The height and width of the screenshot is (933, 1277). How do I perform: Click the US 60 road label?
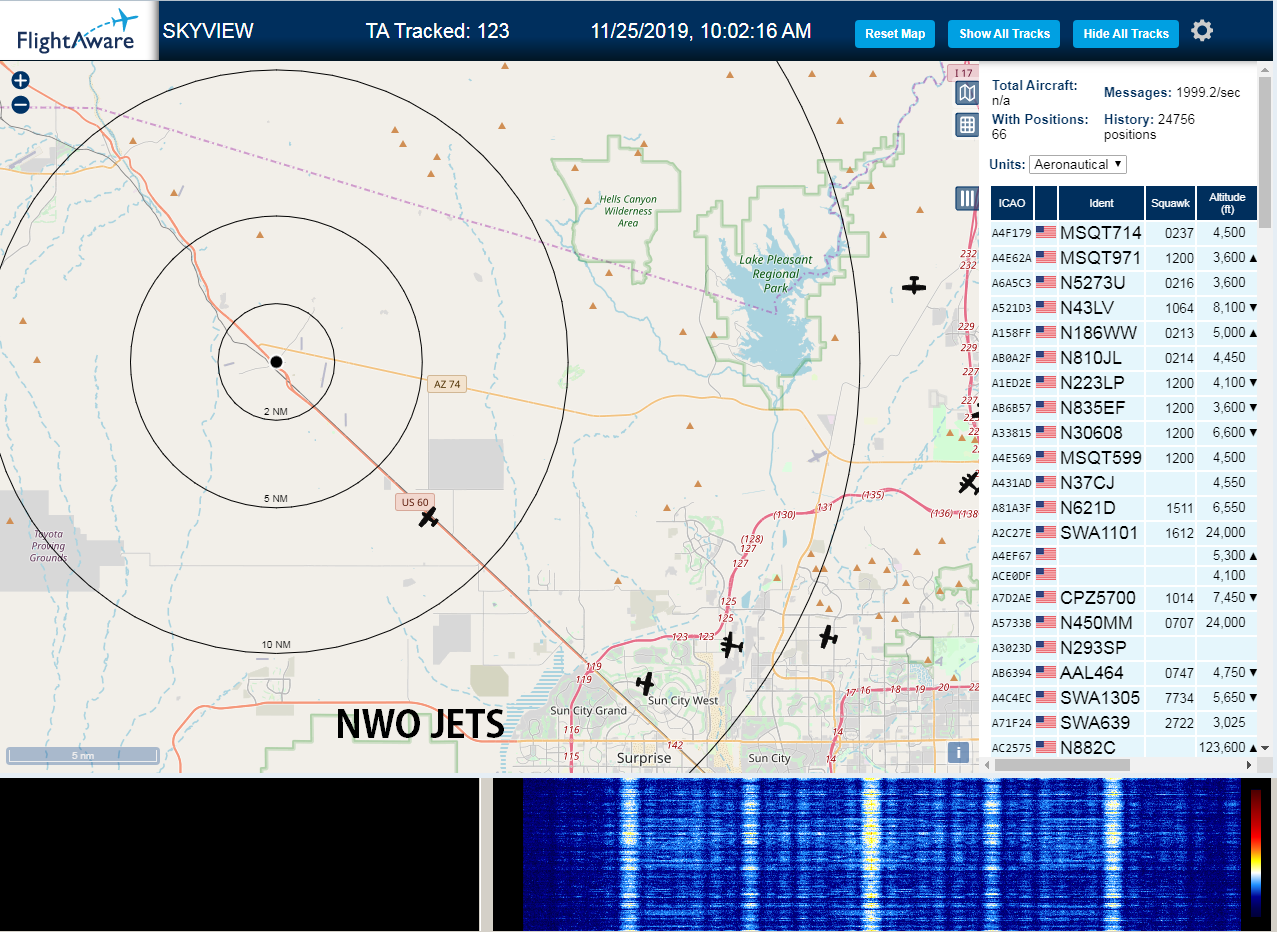tap(413, 502)
